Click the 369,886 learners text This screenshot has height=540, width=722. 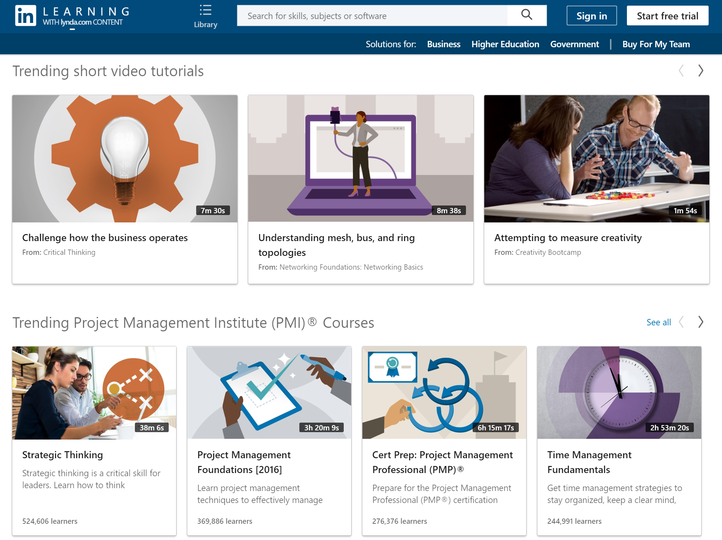tap(225, 521)
